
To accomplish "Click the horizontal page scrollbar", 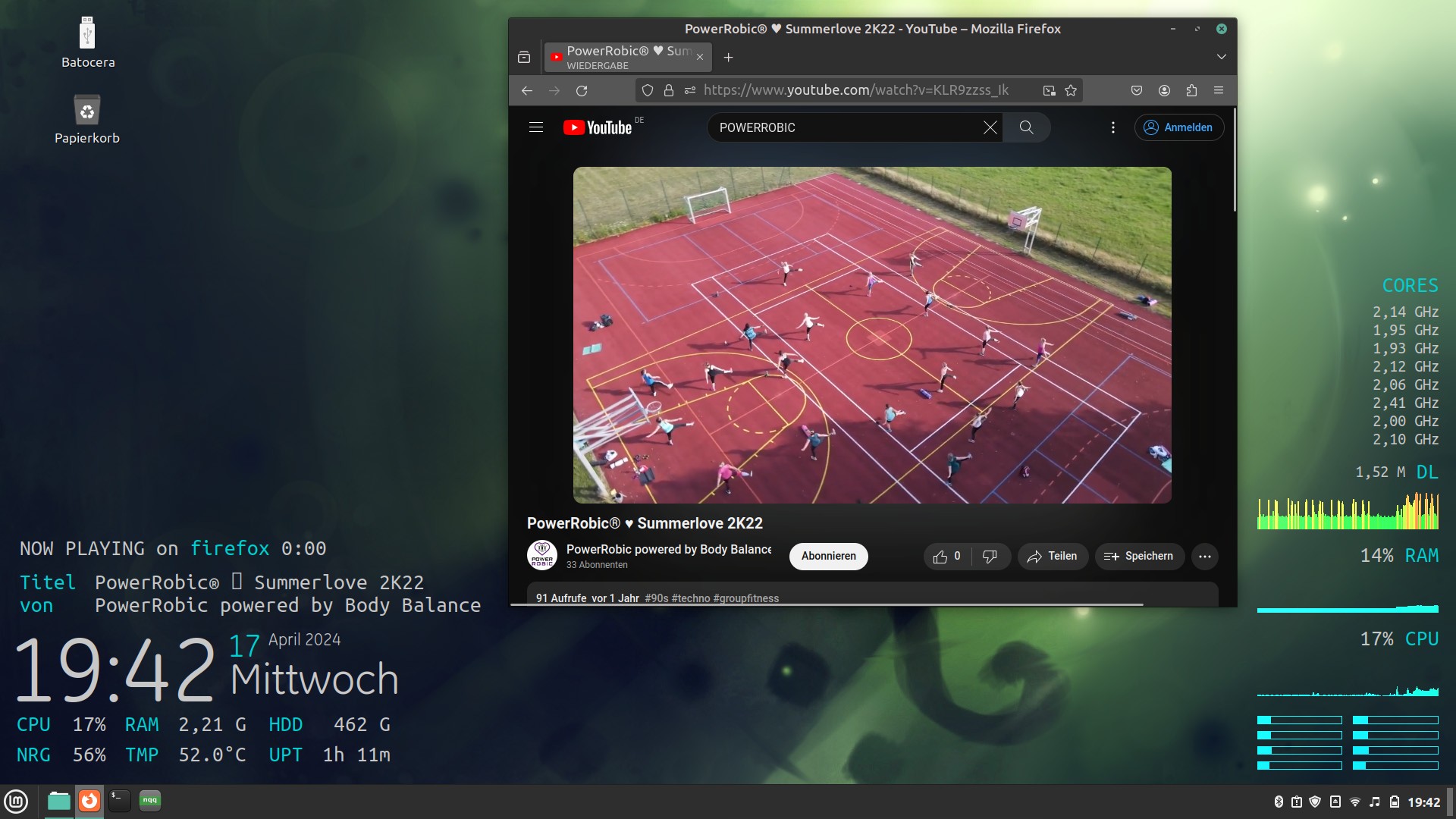I will click(x=827, y=604).
